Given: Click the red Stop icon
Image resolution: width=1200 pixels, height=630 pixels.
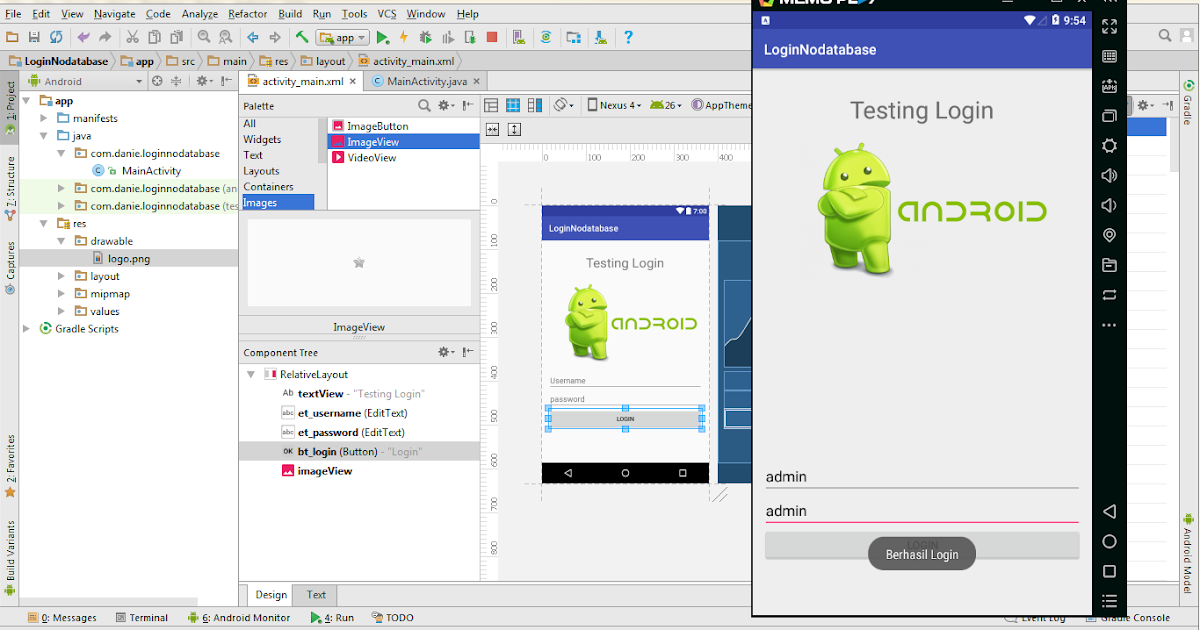Looking at the screenshot, I should click(492, 37).
